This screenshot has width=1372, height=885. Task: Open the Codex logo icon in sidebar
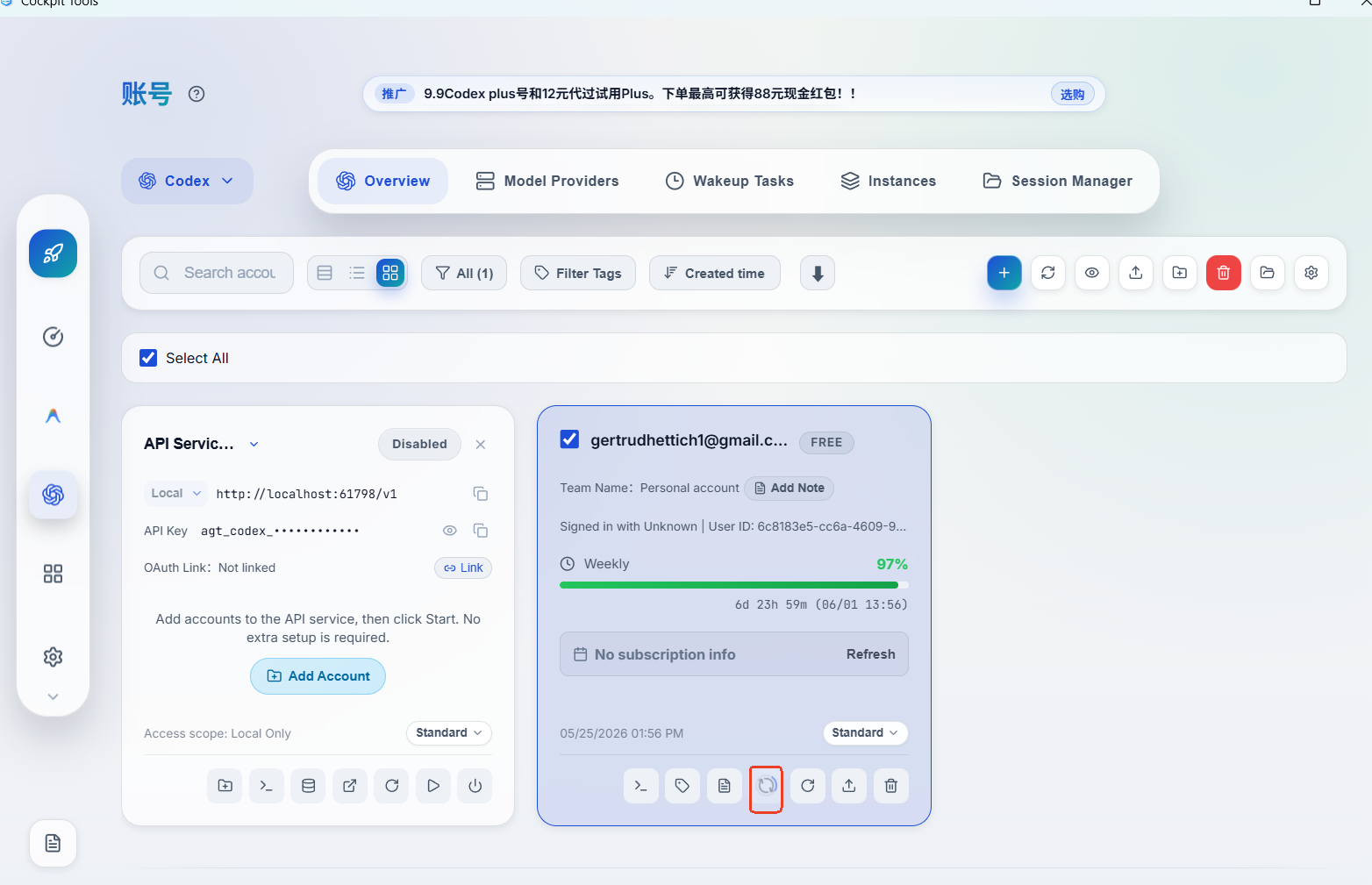point(53,495)
